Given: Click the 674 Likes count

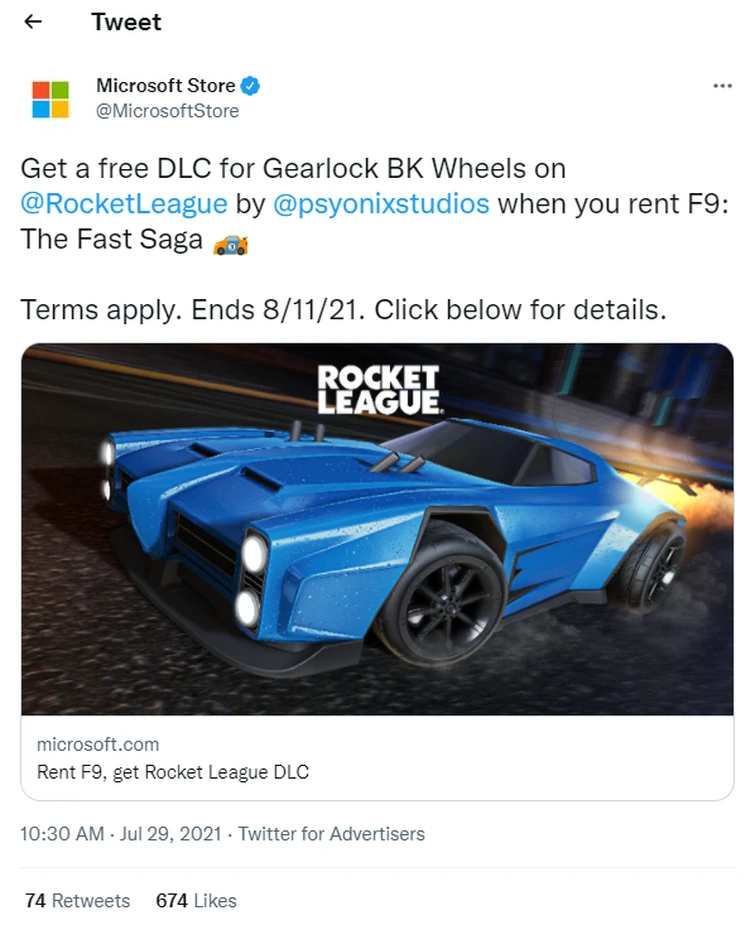Looking at the screenshot, I should click(x=196, y=900).
